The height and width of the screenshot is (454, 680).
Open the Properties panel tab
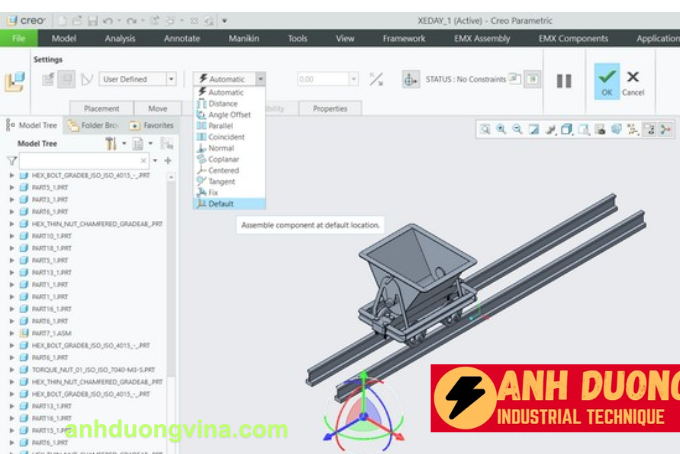tap(330, 108)
